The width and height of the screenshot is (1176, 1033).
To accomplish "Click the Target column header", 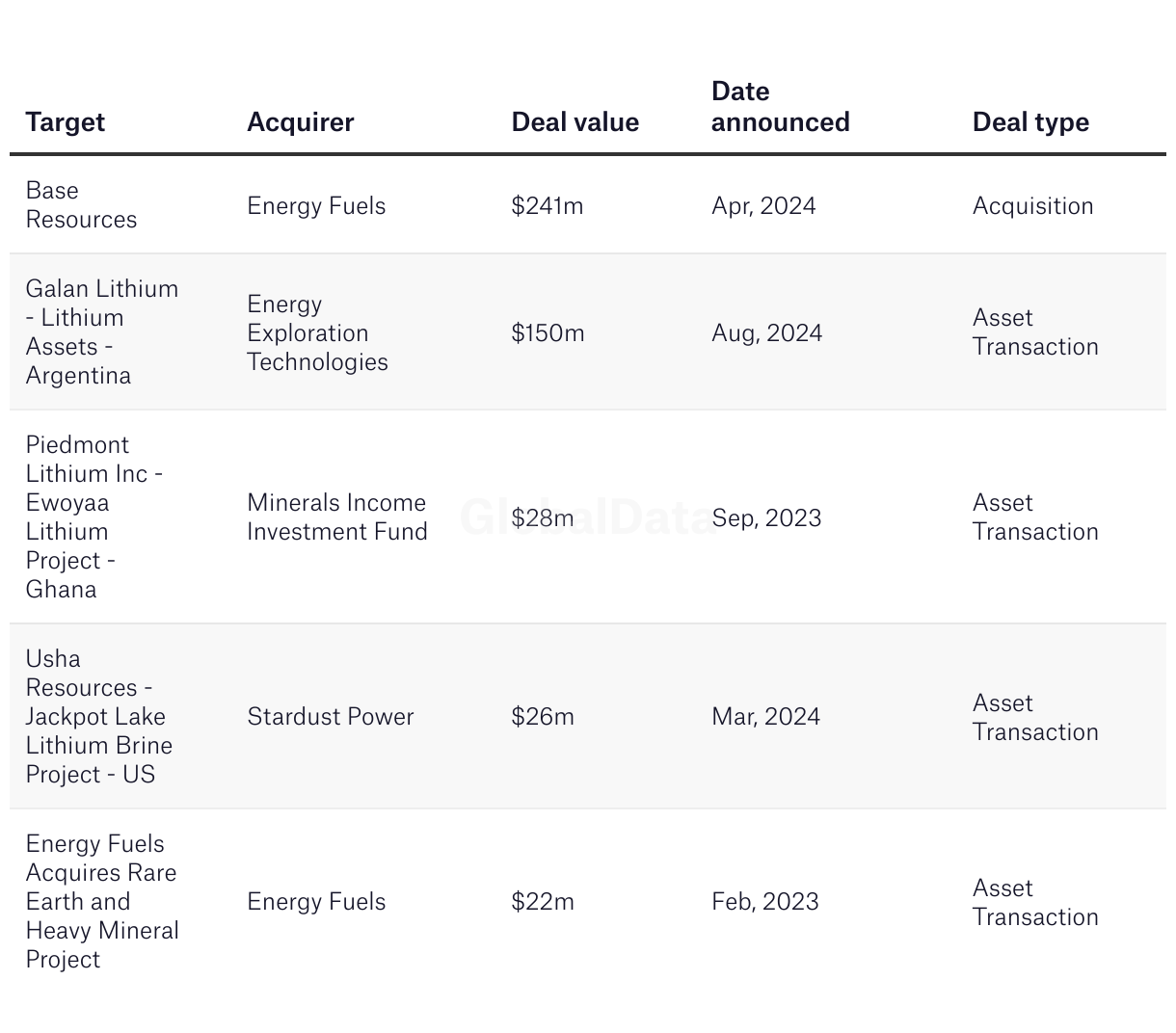I will point(66,122).
